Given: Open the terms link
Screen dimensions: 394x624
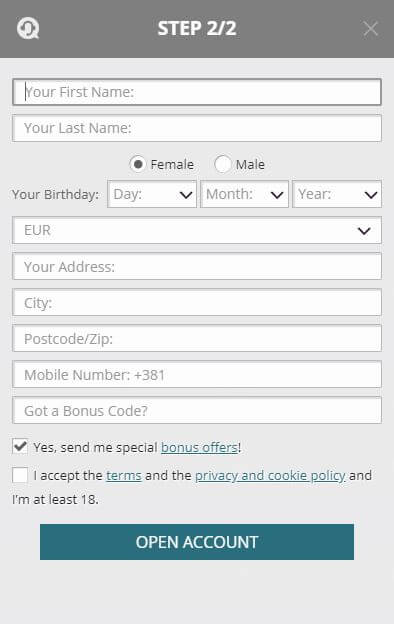Looking at the screenshot, I should [x=124, y=476].
